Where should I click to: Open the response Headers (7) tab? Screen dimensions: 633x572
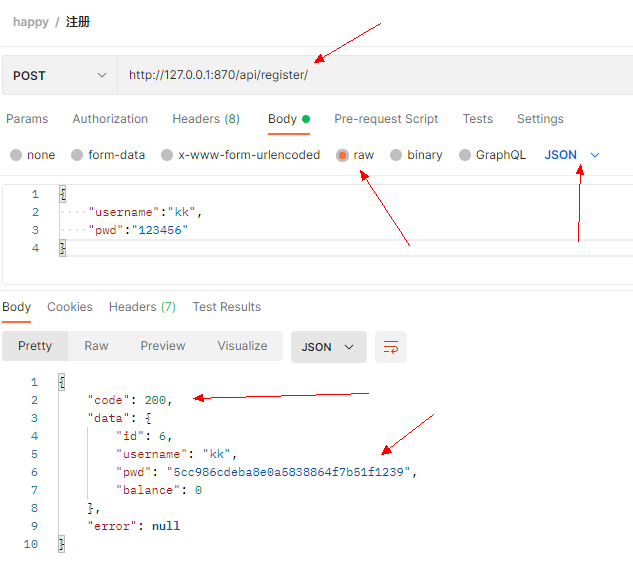[142, 307]
